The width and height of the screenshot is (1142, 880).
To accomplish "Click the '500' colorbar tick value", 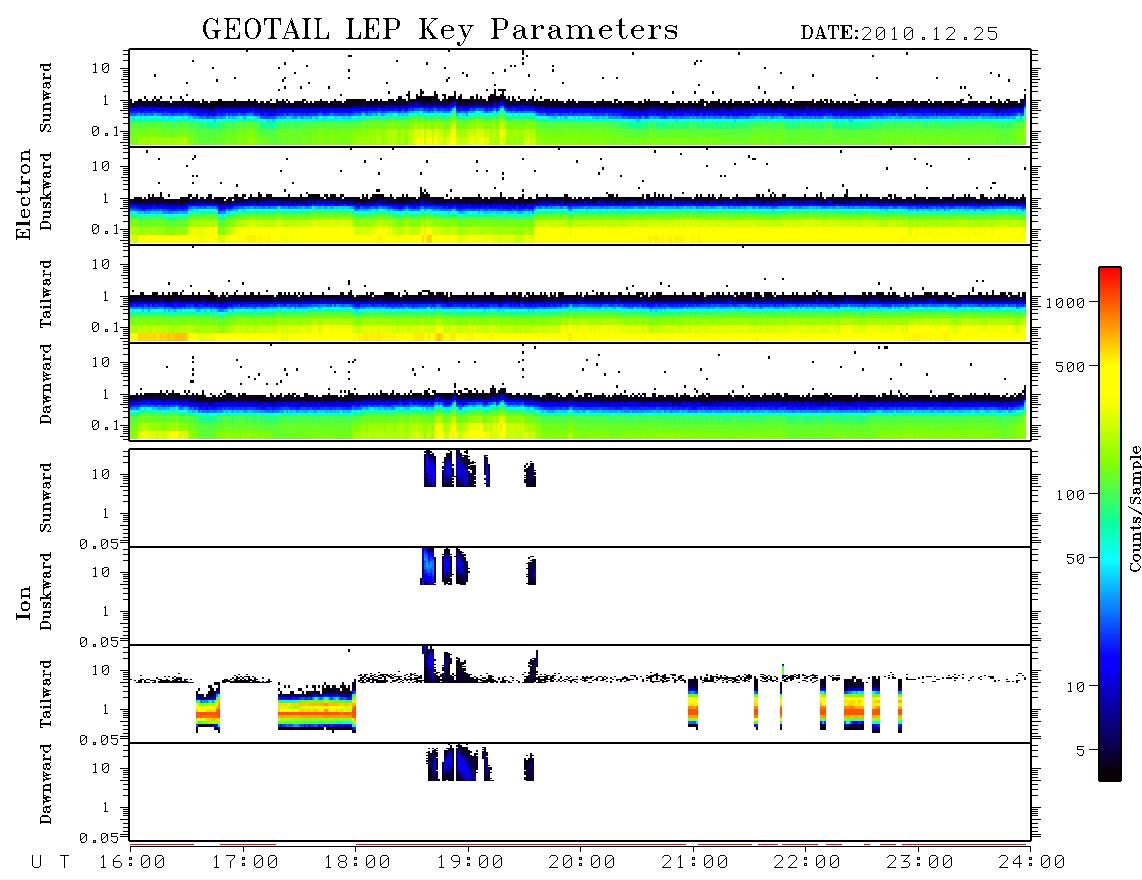I will click(1069, 366).
